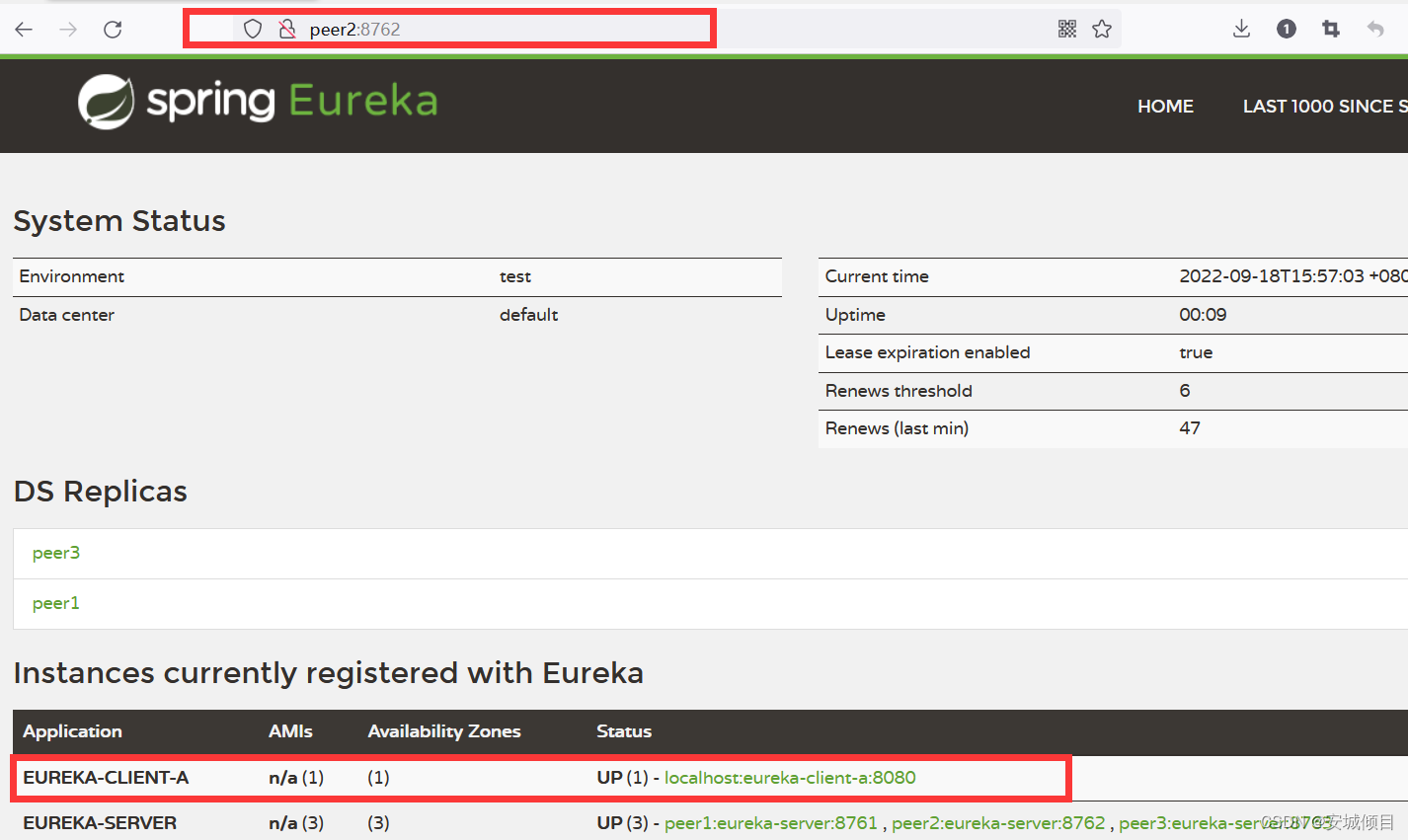The height and width of the screenshot is (840, 1408).
Task: Open the downloads arrow icon
Action: click(x=1242, y=30)
